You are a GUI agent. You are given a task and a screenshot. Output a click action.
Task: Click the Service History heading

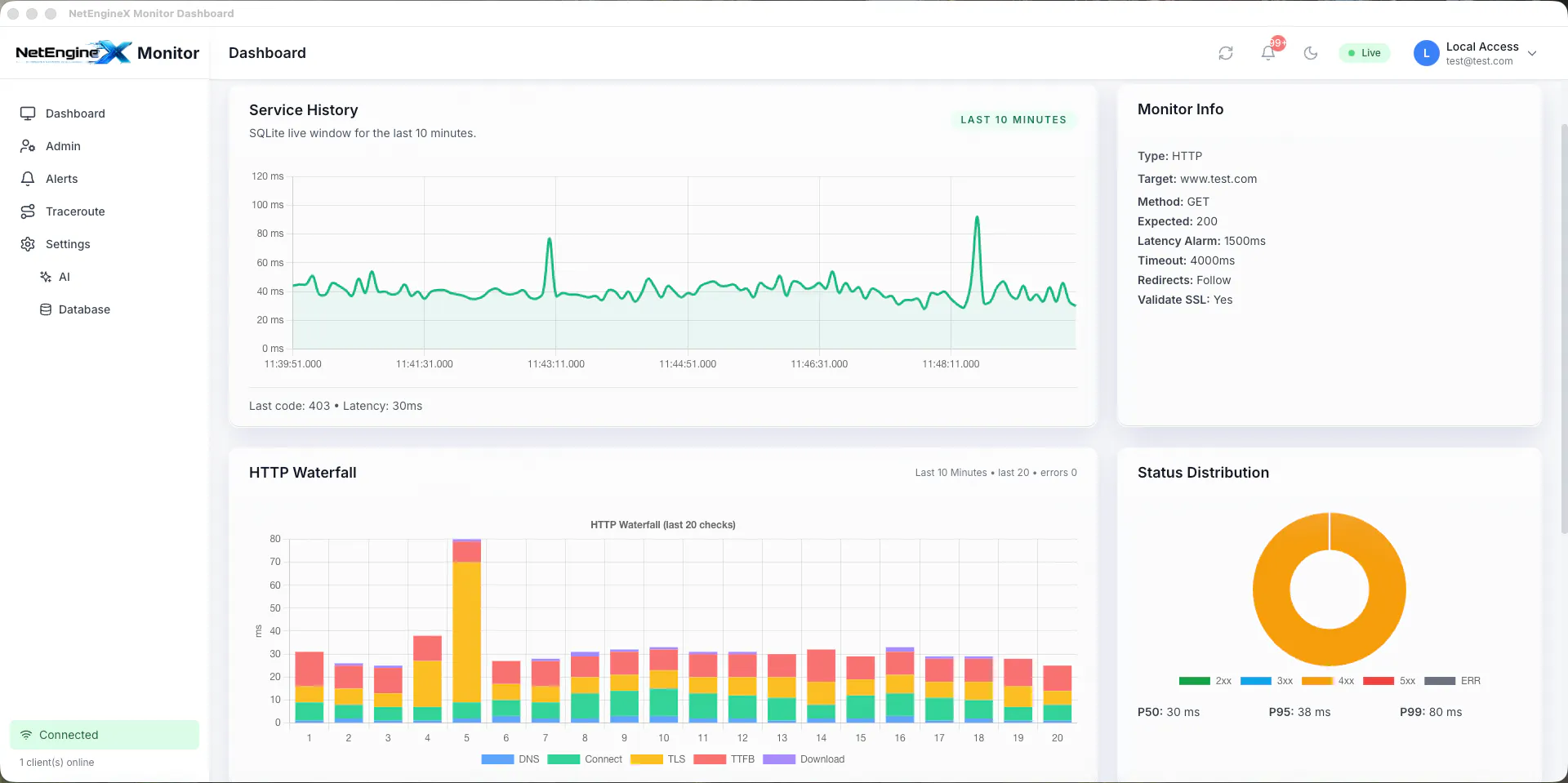[304, 110]
